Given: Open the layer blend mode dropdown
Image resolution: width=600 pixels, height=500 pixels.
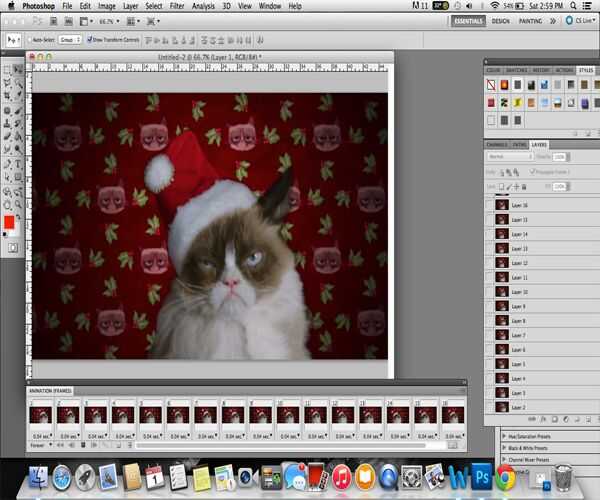Looking at the screenshot, I should (510, 156).
